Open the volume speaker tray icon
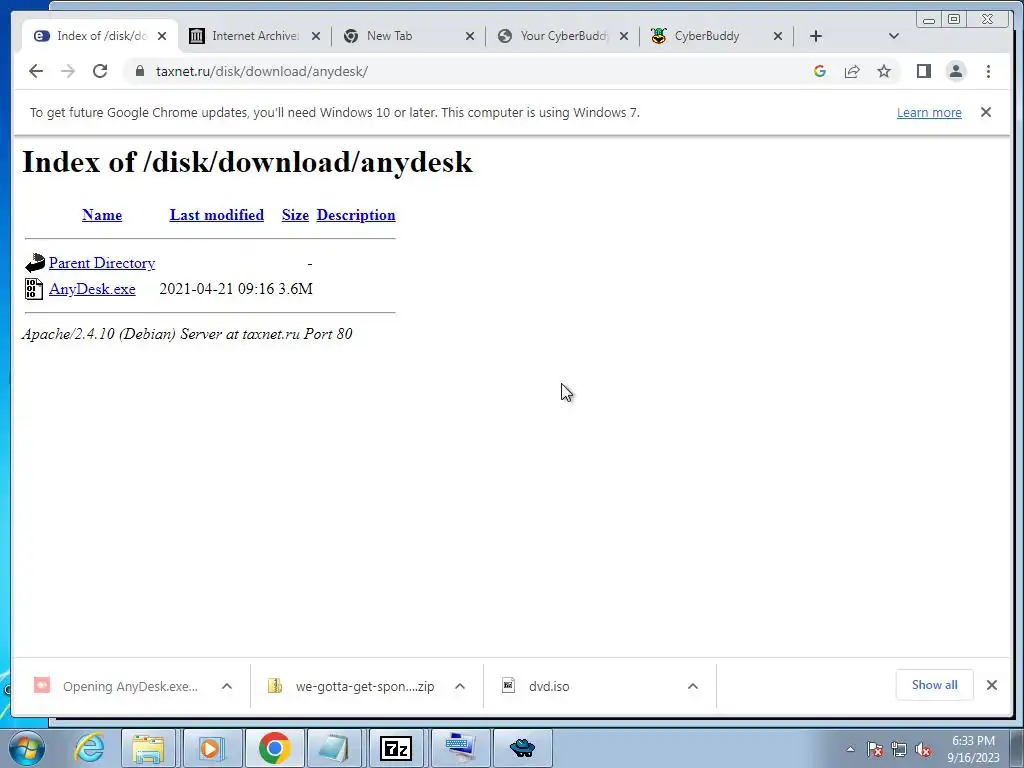This screenshot has width=1024, height=768. point(923,749)
